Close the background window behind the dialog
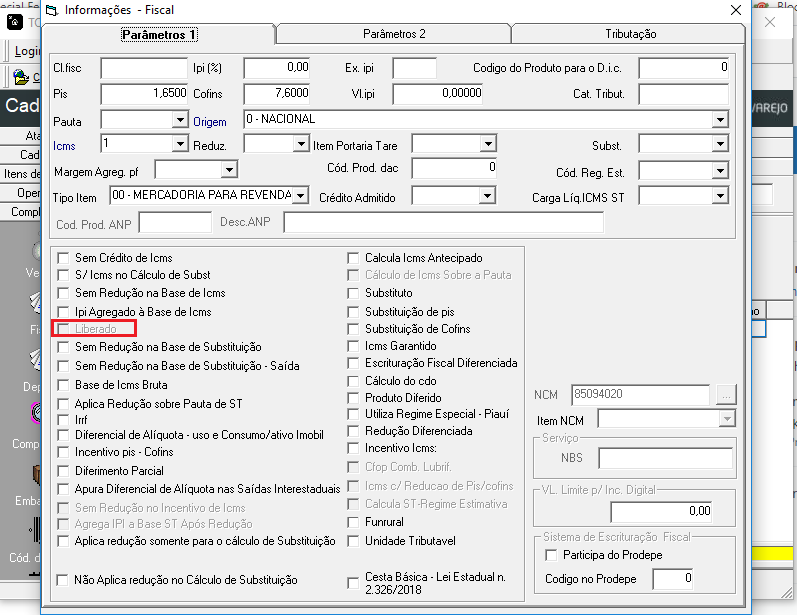The height and width of the screenshot is (615, 797). [770, 22]
